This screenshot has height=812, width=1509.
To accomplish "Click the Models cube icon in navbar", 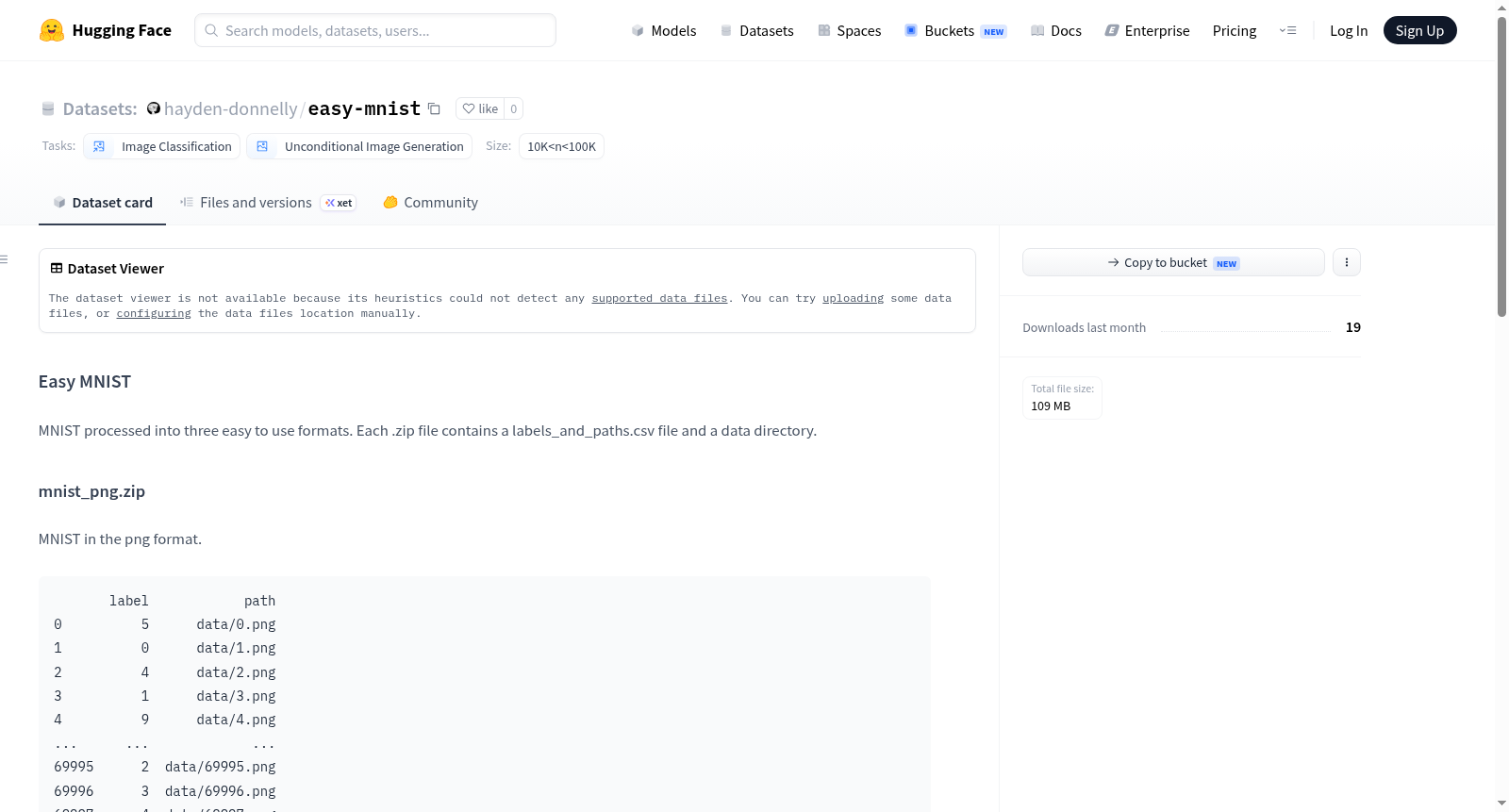I will (x=638, y=30).
